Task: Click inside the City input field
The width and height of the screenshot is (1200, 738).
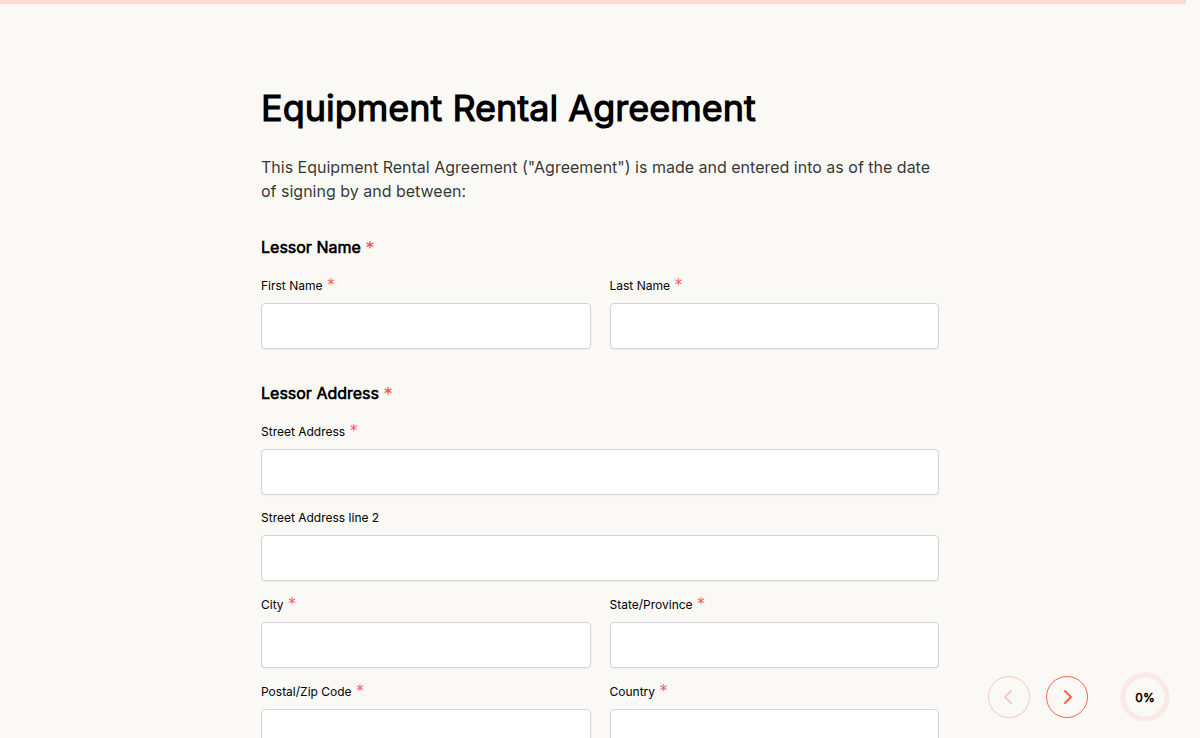Action: 425,645
